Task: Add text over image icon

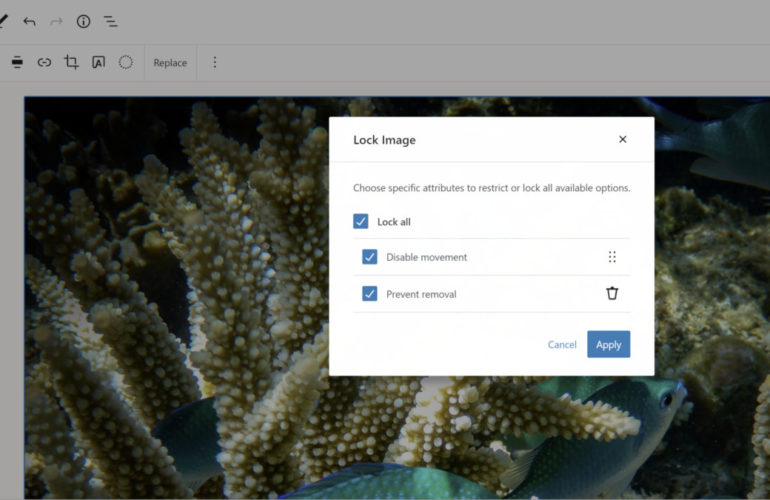Action: click(x=99, y=62)
